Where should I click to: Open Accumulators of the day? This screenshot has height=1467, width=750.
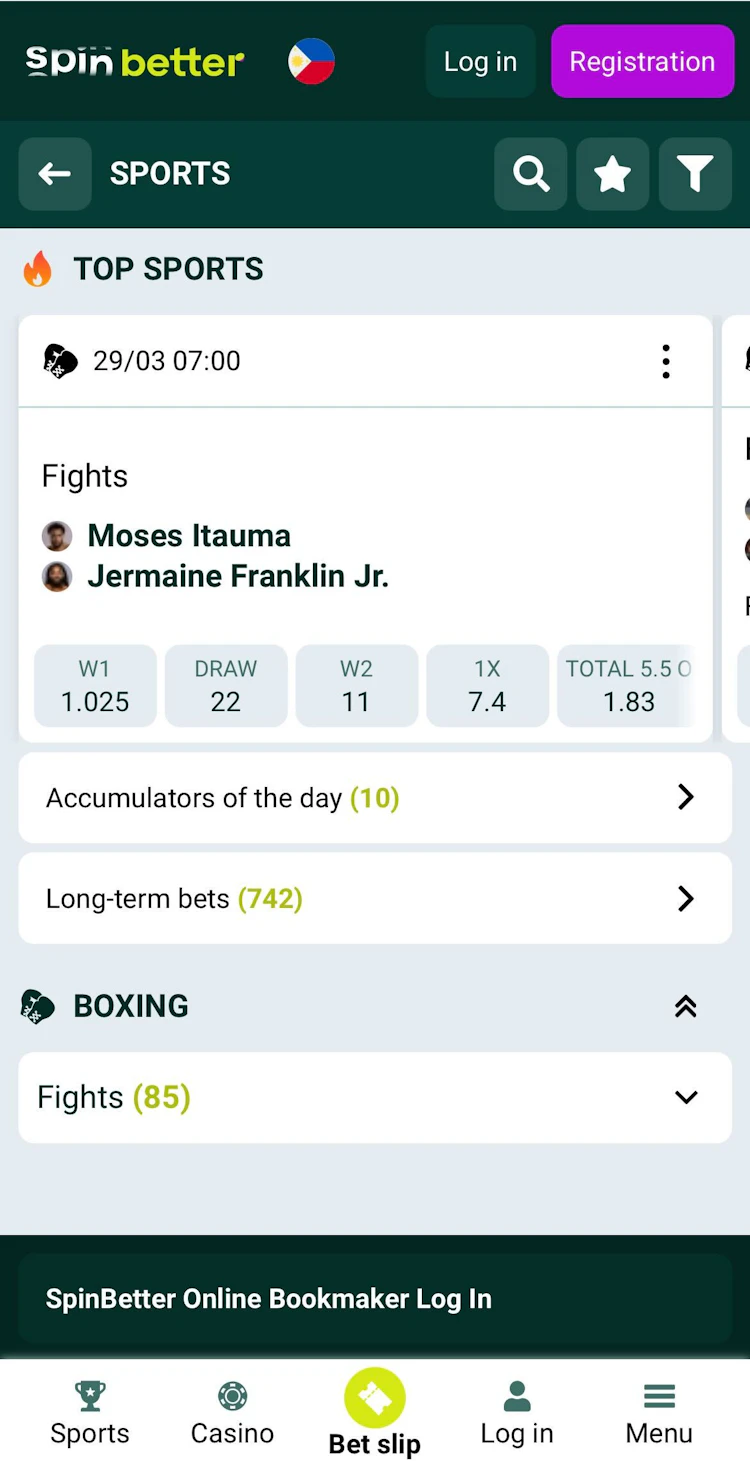tap(375, 798)
